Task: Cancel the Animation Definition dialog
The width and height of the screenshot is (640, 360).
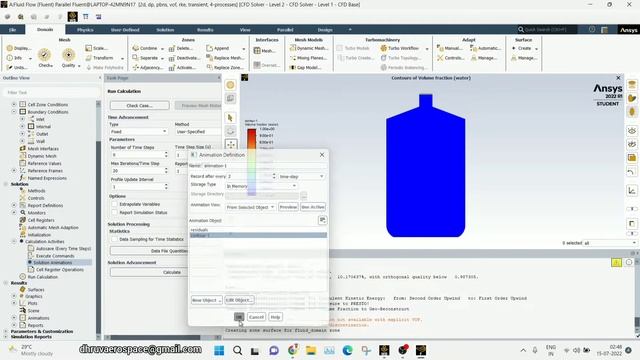Action: coord(256,317)
